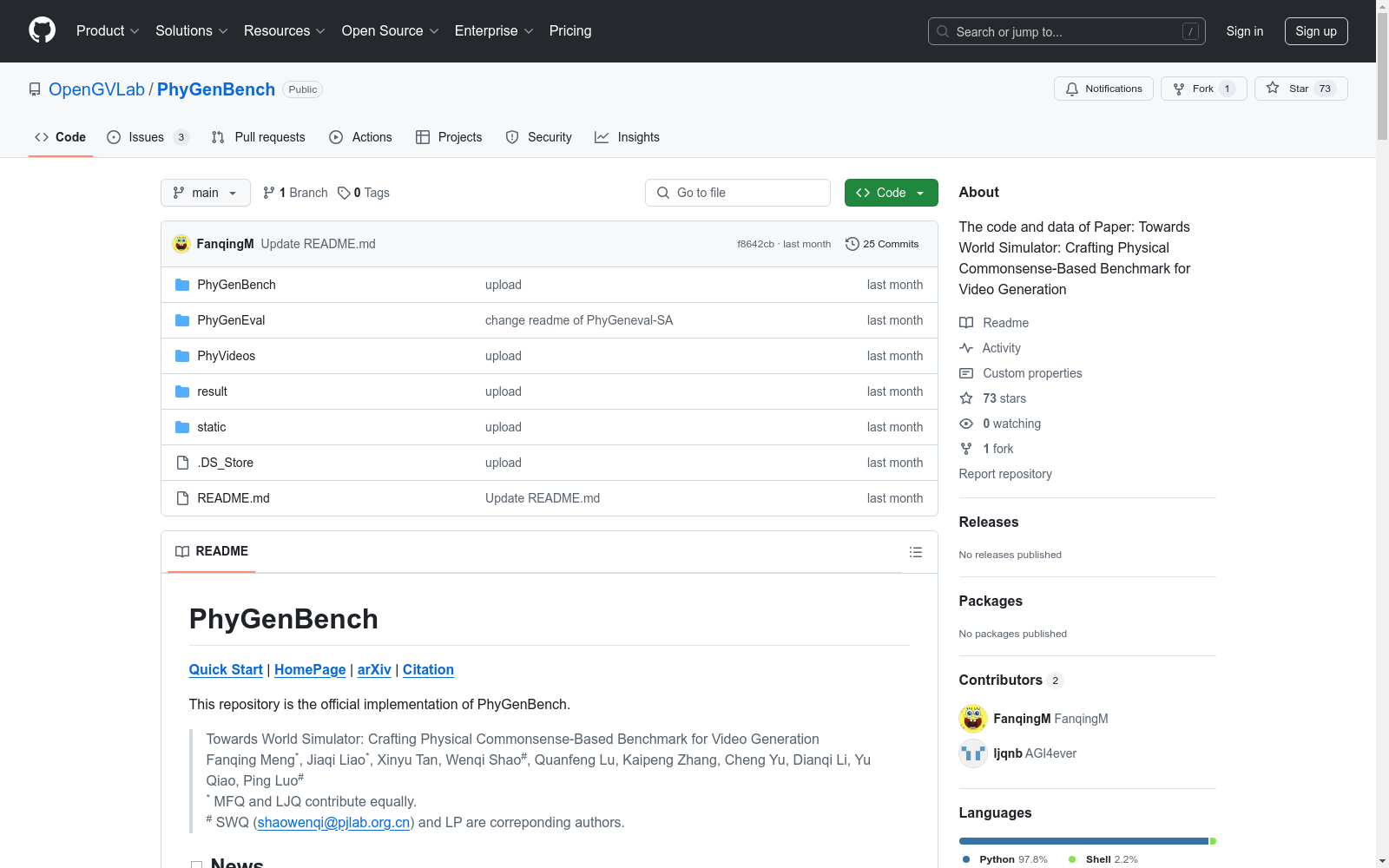Viewport: 1389px width, 868px height.
Task: Click the Sign up button
Action: pos(1316,31)
